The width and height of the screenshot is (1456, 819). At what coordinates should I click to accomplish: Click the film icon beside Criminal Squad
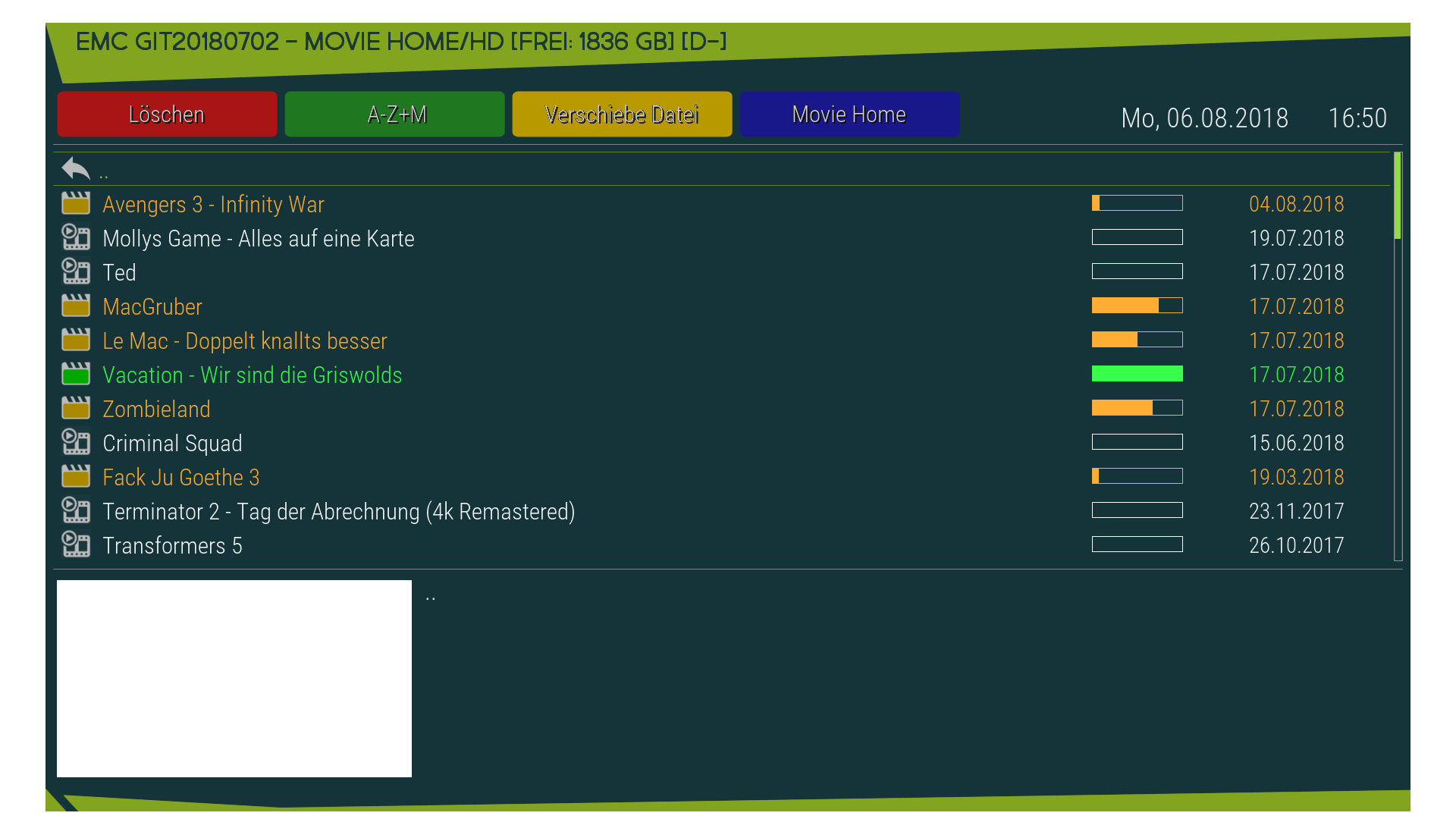[76, 442]
